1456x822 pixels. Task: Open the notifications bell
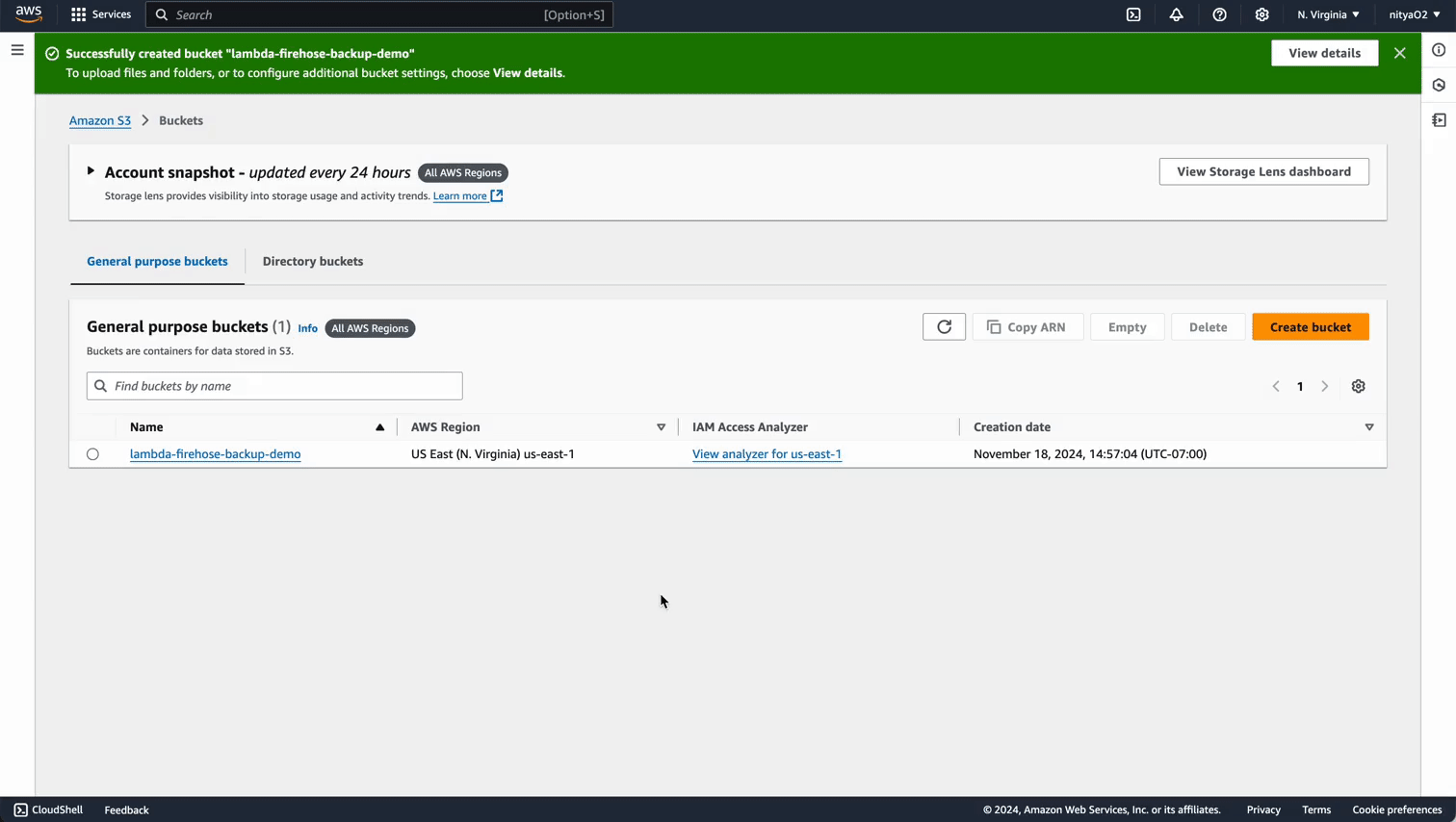[x=1176, y=14]
